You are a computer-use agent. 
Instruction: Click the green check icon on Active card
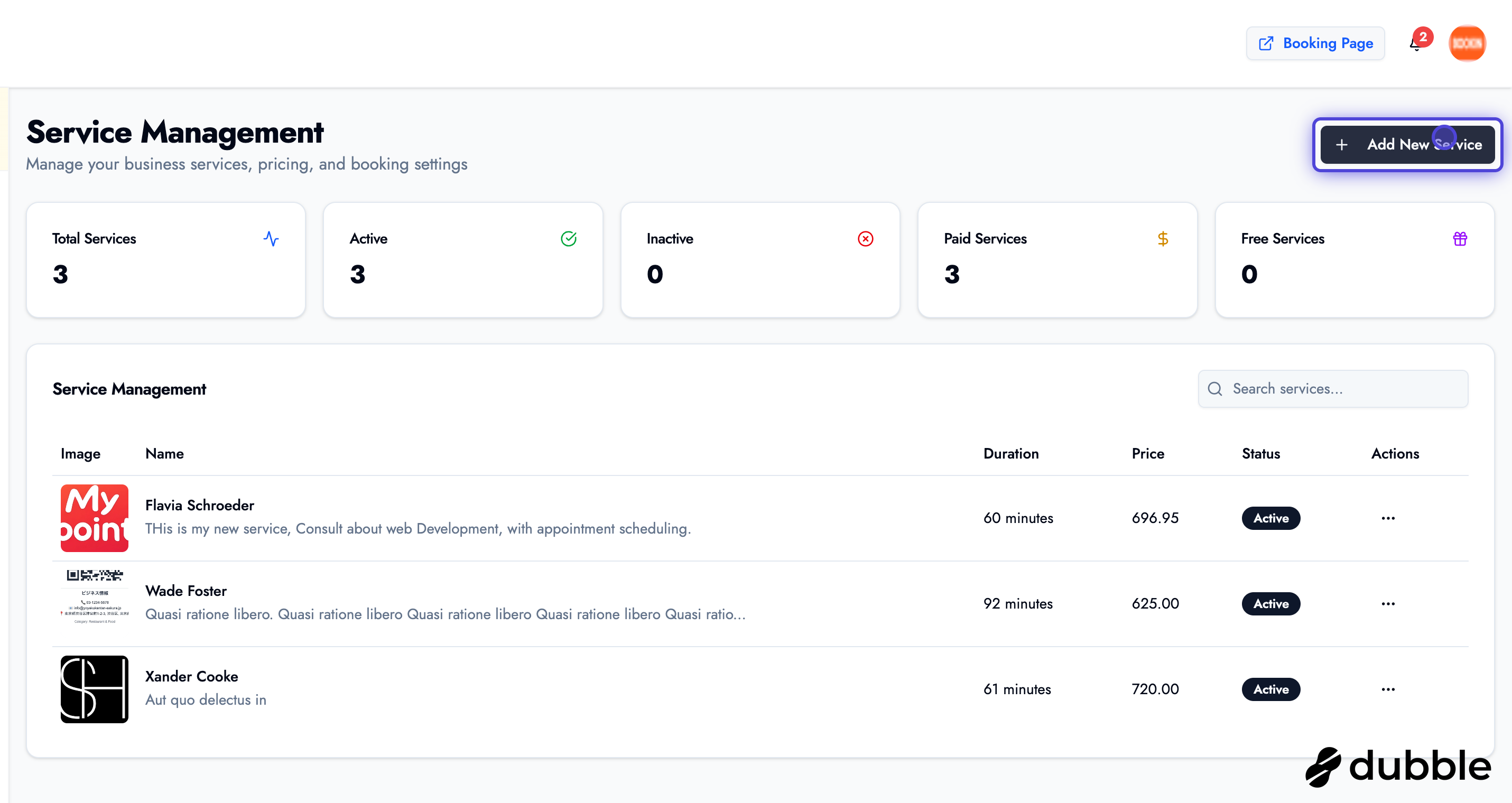click(568, 239)
